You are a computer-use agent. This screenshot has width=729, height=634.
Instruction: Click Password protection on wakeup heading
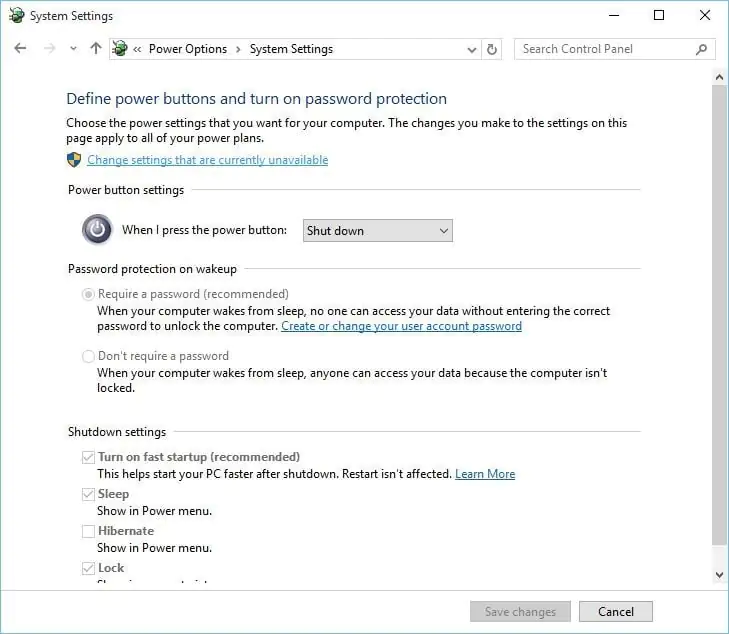(152, 269)
